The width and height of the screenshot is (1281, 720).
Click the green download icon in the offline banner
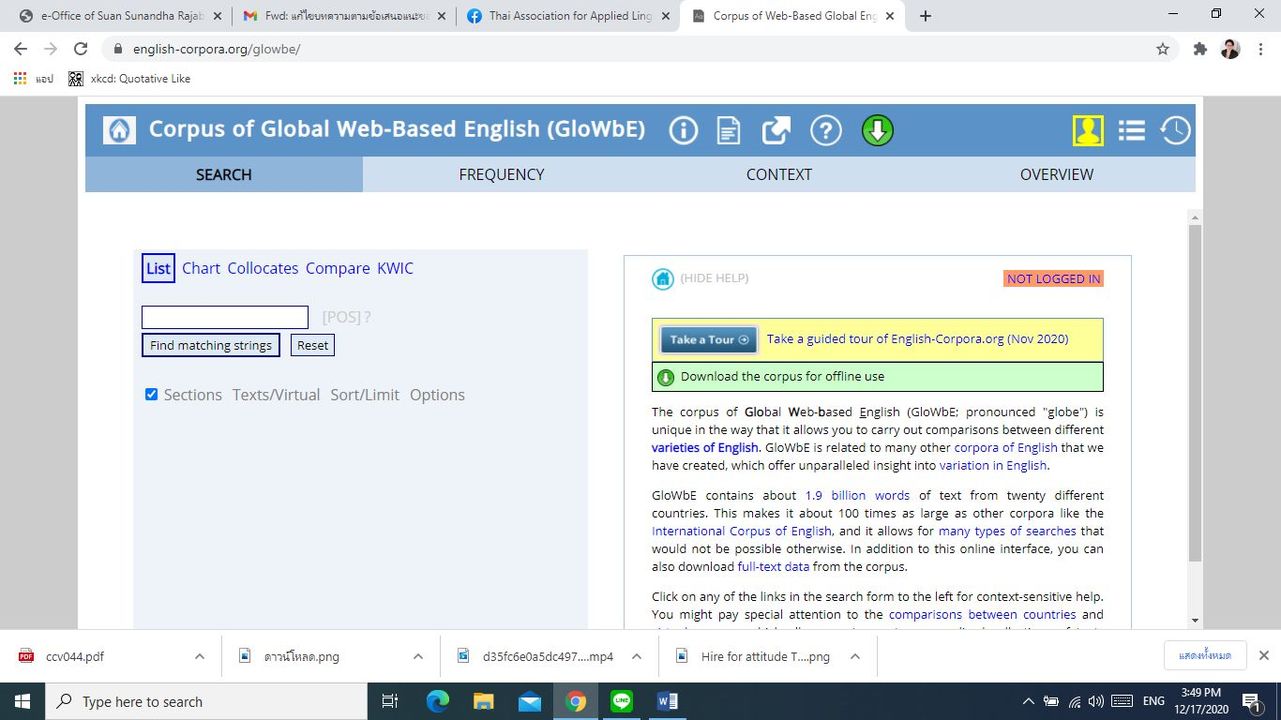coord(665,377)
